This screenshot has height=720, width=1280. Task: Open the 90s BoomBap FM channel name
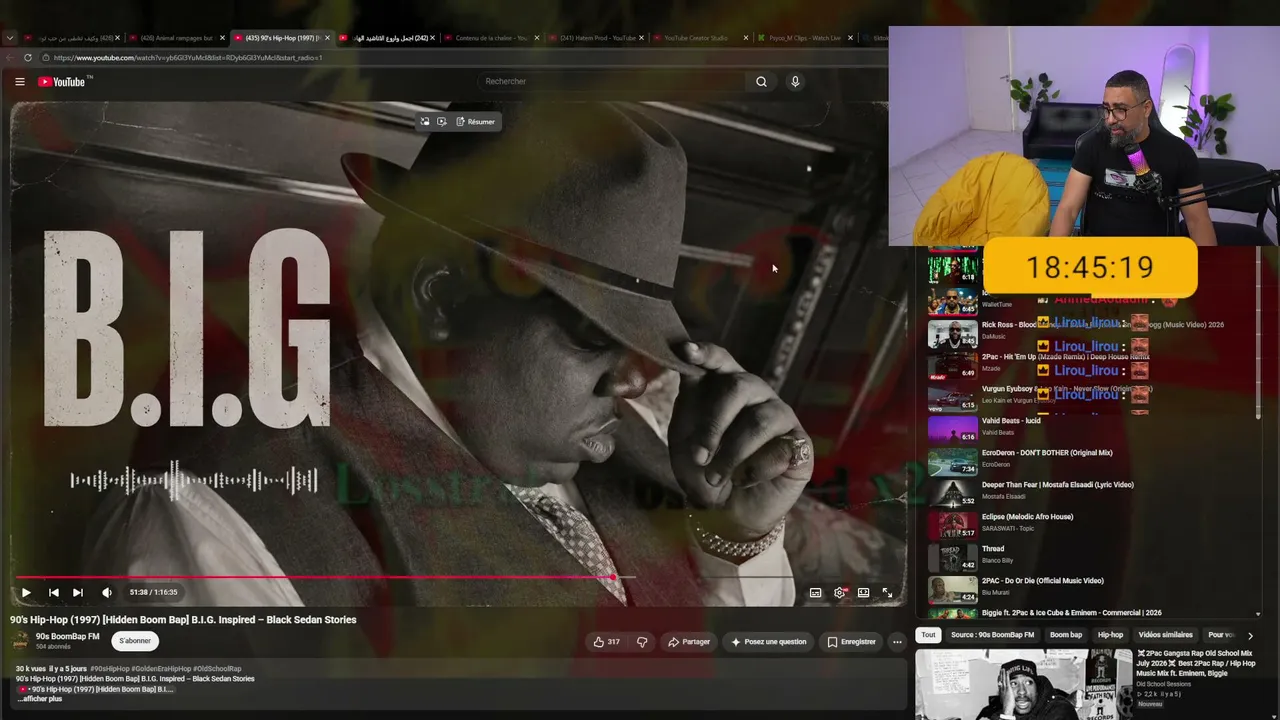click(67, 636)
